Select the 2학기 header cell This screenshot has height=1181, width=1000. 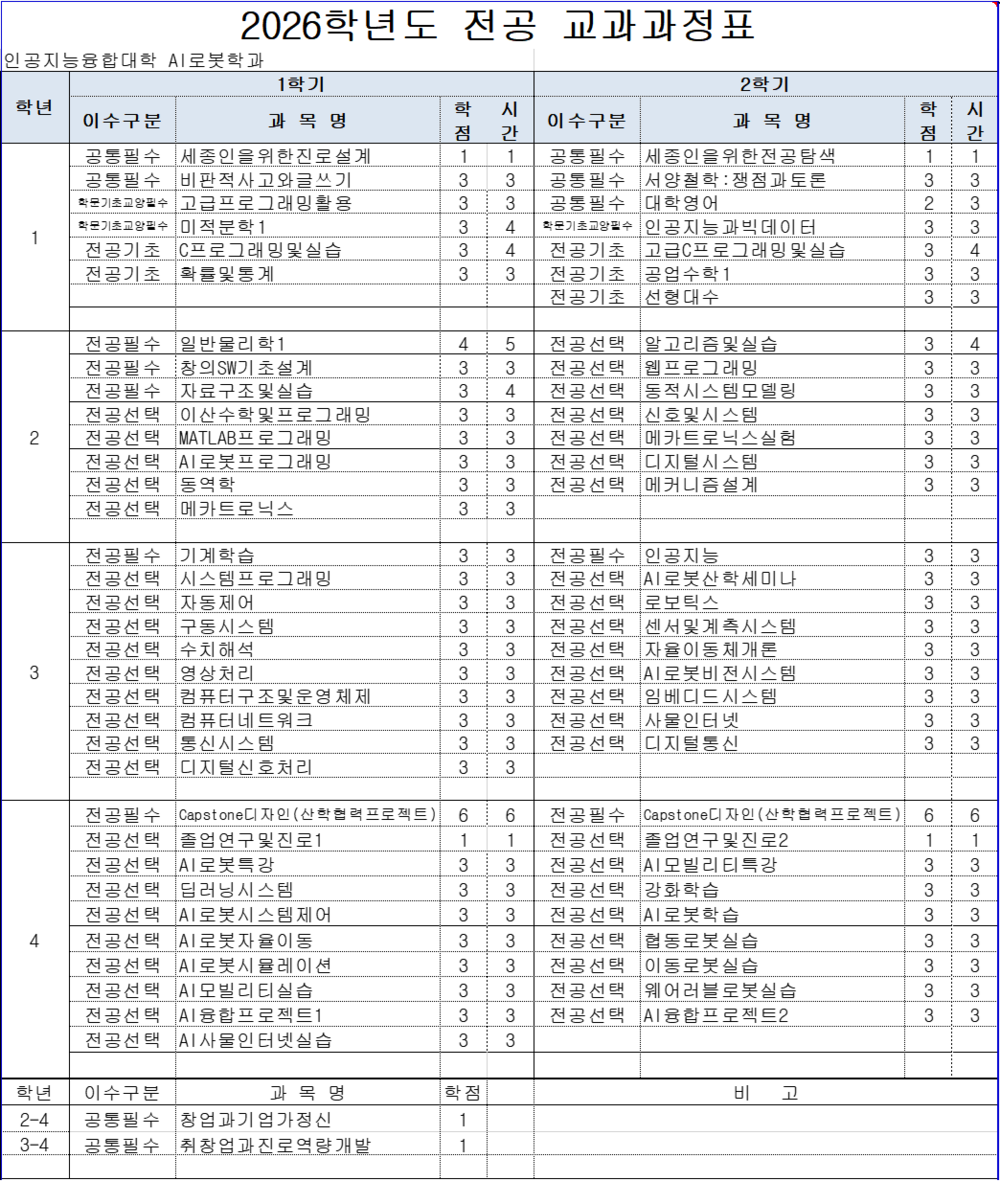(765, 84)
